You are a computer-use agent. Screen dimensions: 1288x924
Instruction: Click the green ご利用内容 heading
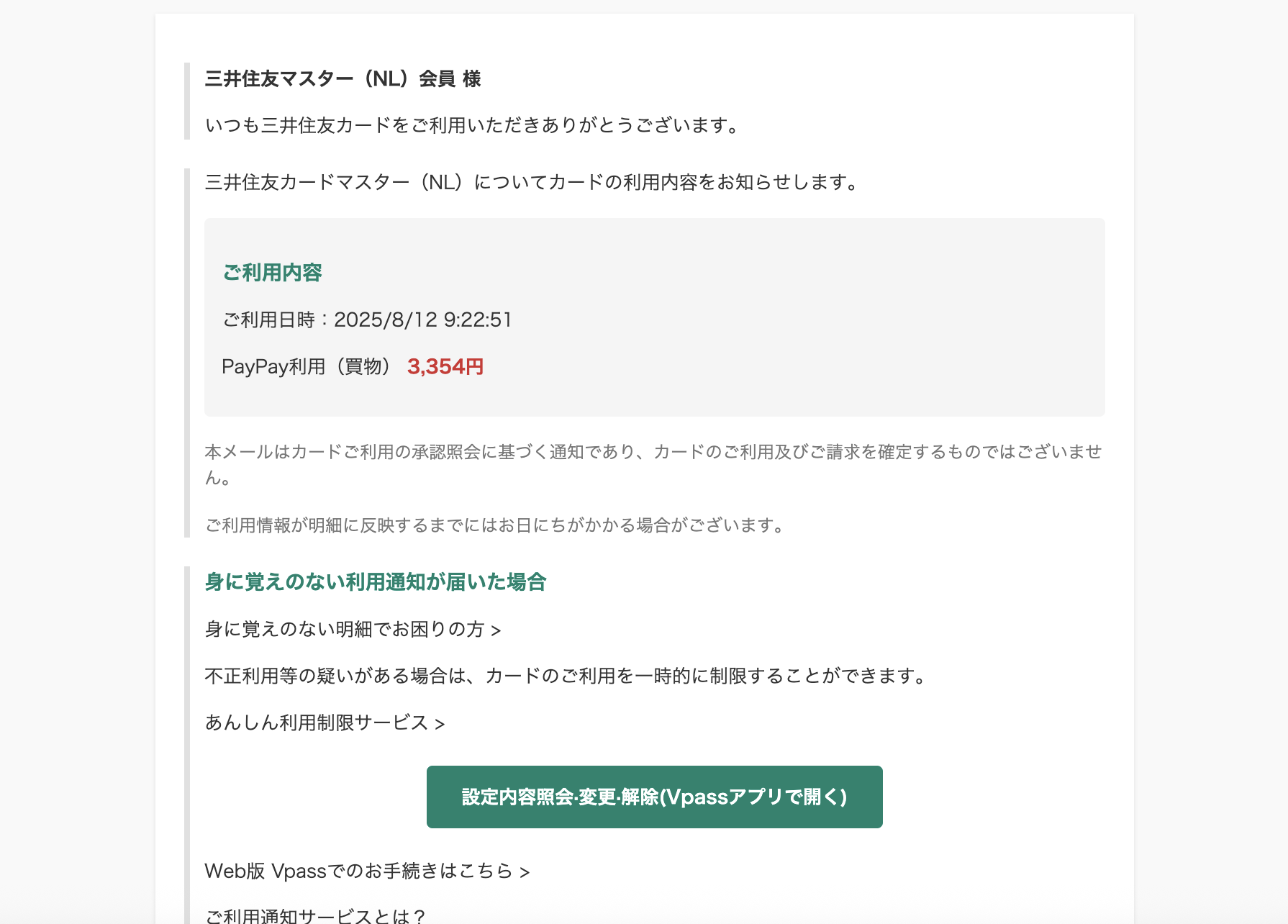(272, 273)
